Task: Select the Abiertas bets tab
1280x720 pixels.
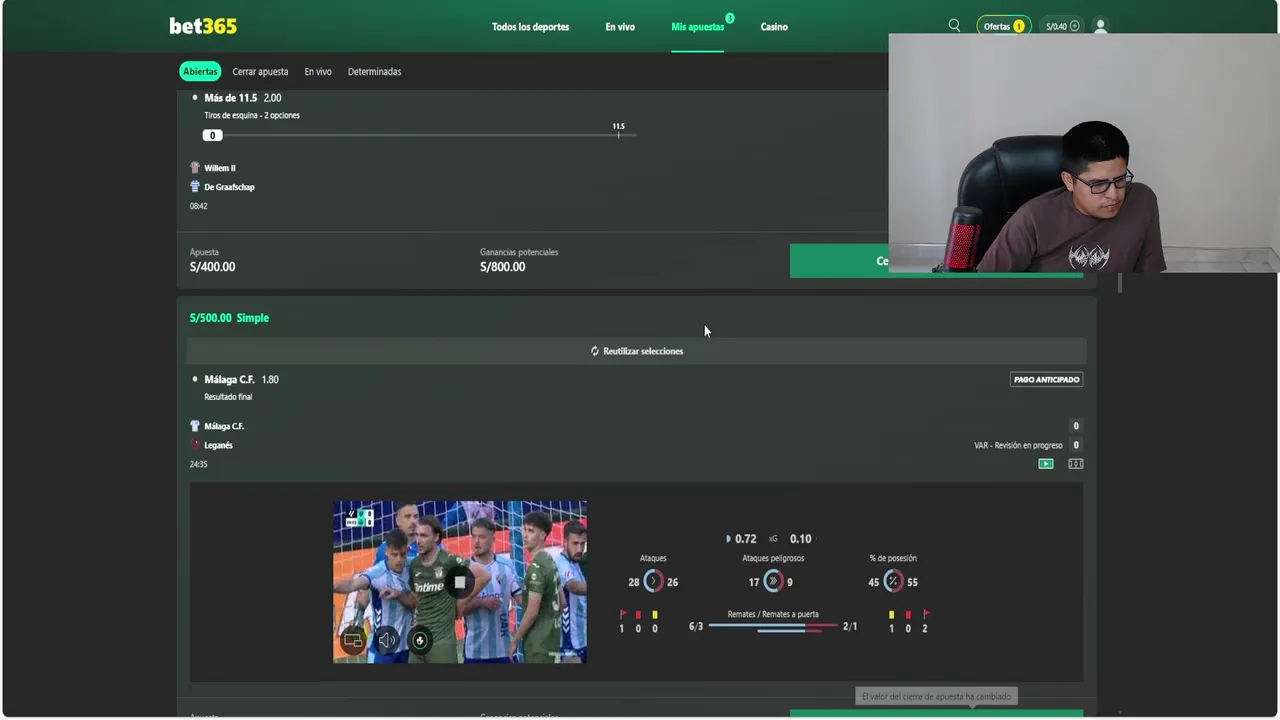Action: coord(200,71)
